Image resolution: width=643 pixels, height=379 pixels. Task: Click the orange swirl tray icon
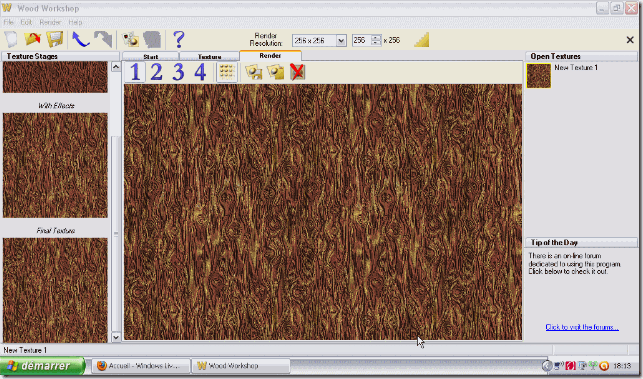coord(604,365)
